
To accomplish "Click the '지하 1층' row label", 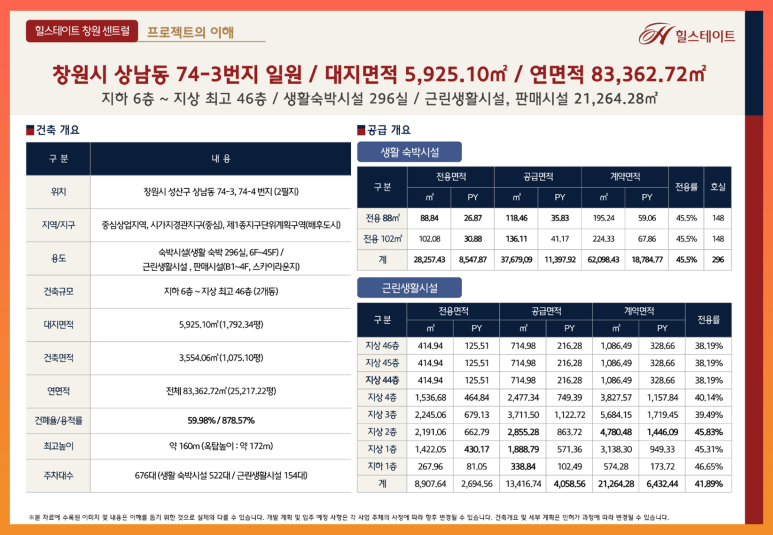I will [382, 466].
